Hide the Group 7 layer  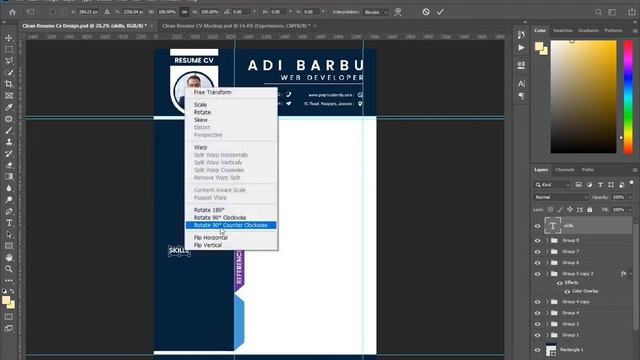tap(538, 251)
